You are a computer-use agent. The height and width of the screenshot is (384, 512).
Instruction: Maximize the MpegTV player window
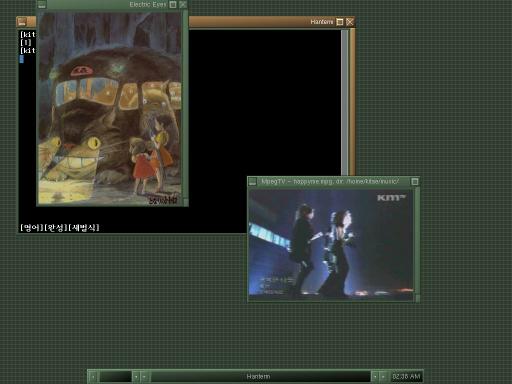click(415, 182)
